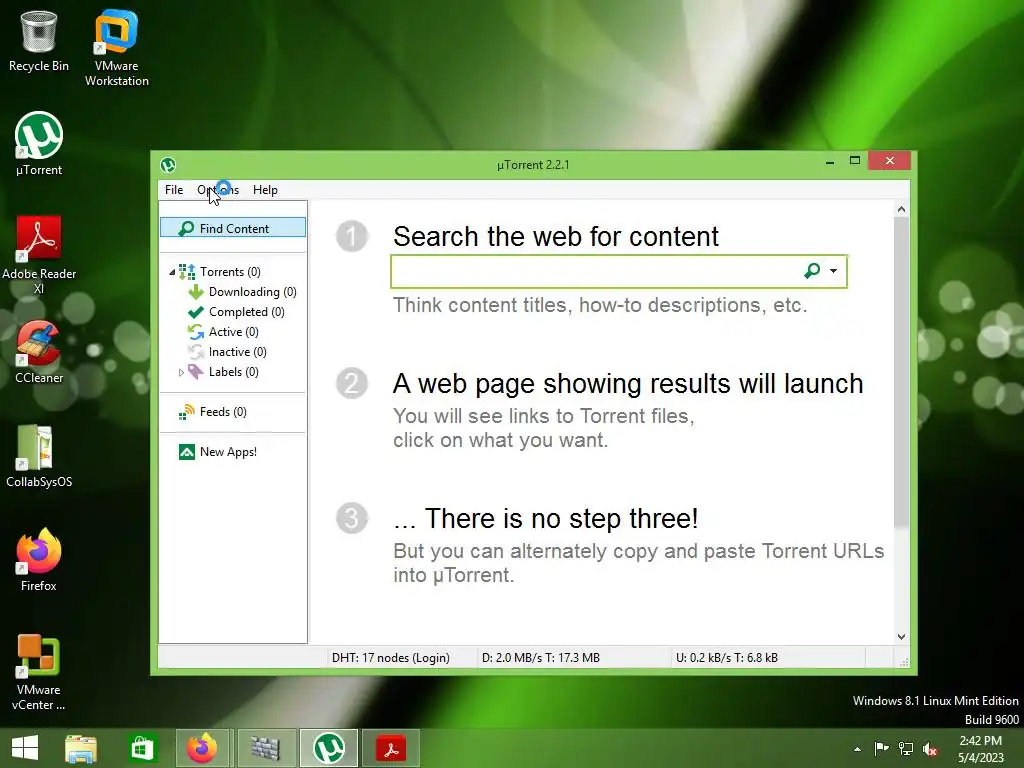1024x768 pixels.
Task: Click upload speed status U: 0.2 kB/s
Action: [x=727, y=658]
